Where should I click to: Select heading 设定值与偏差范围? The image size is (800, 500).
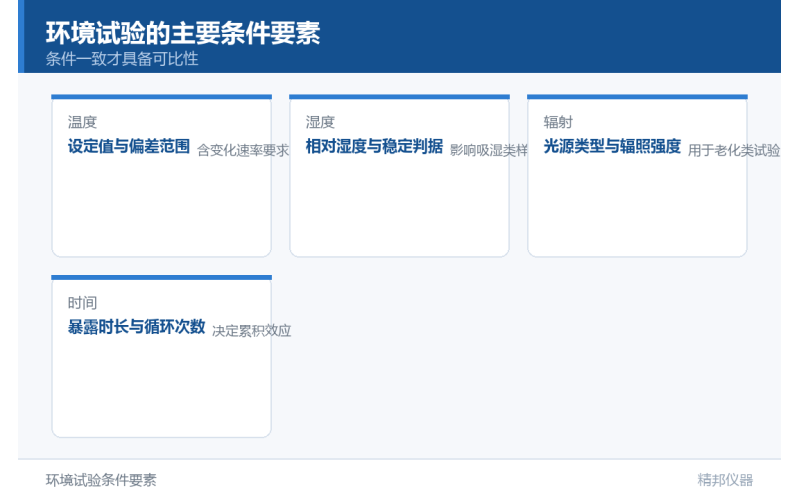(129, 146)
